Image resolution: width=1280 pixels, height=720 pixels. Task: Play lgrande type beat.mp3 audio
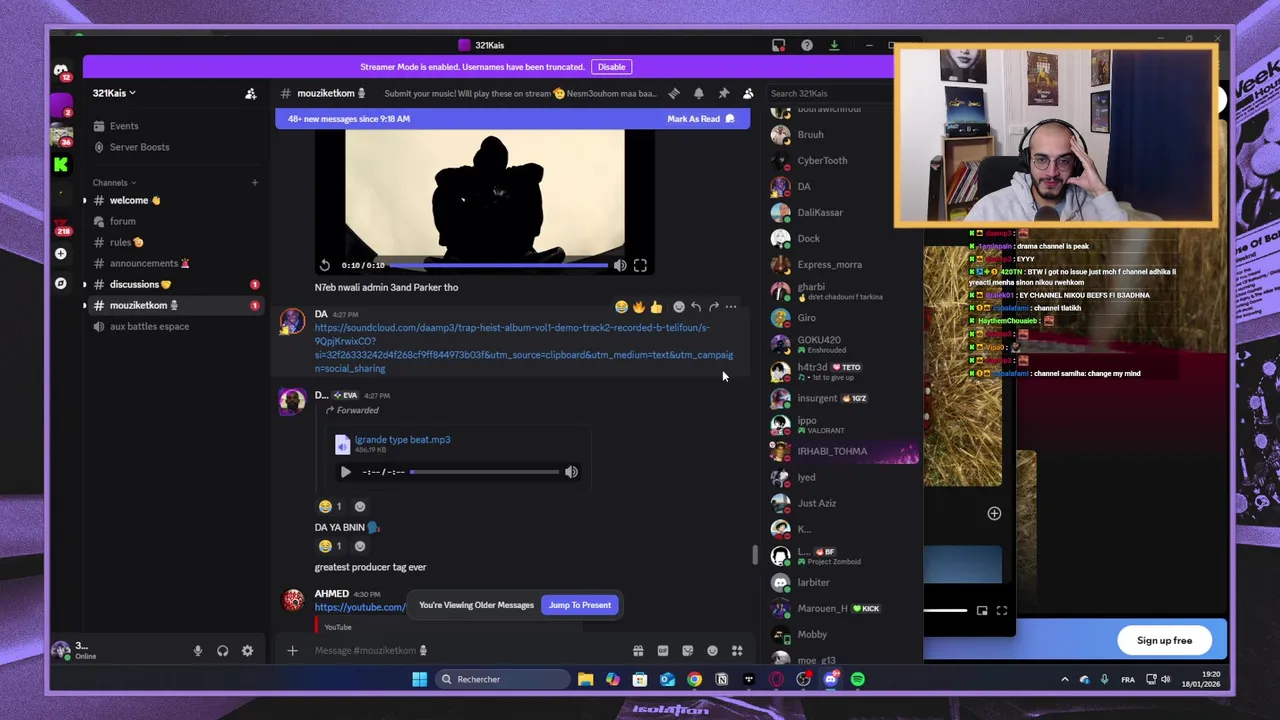tap(346, 472)
